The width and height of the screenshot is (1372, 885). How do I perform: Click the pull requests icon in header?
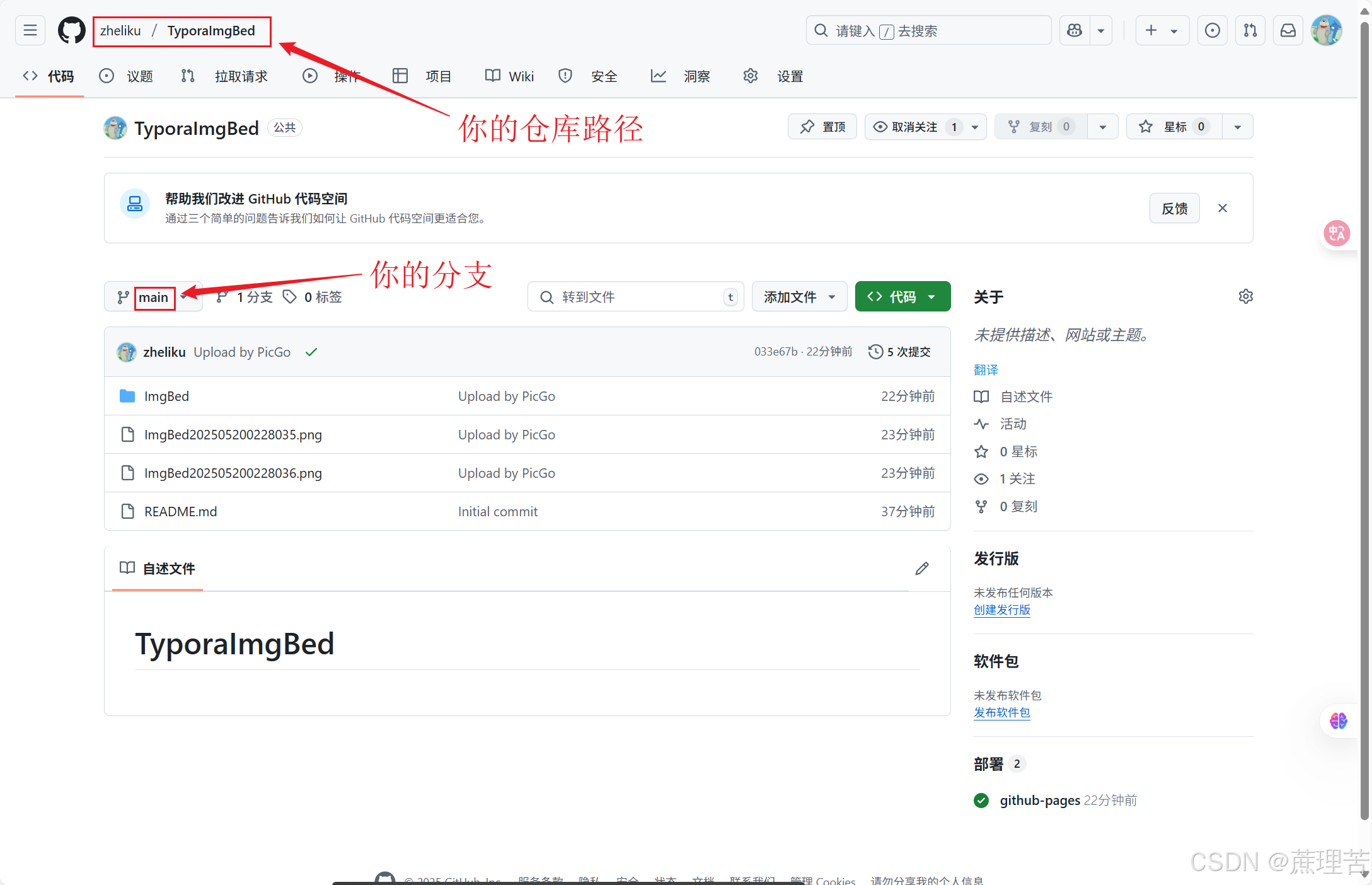coord(1250,30)
